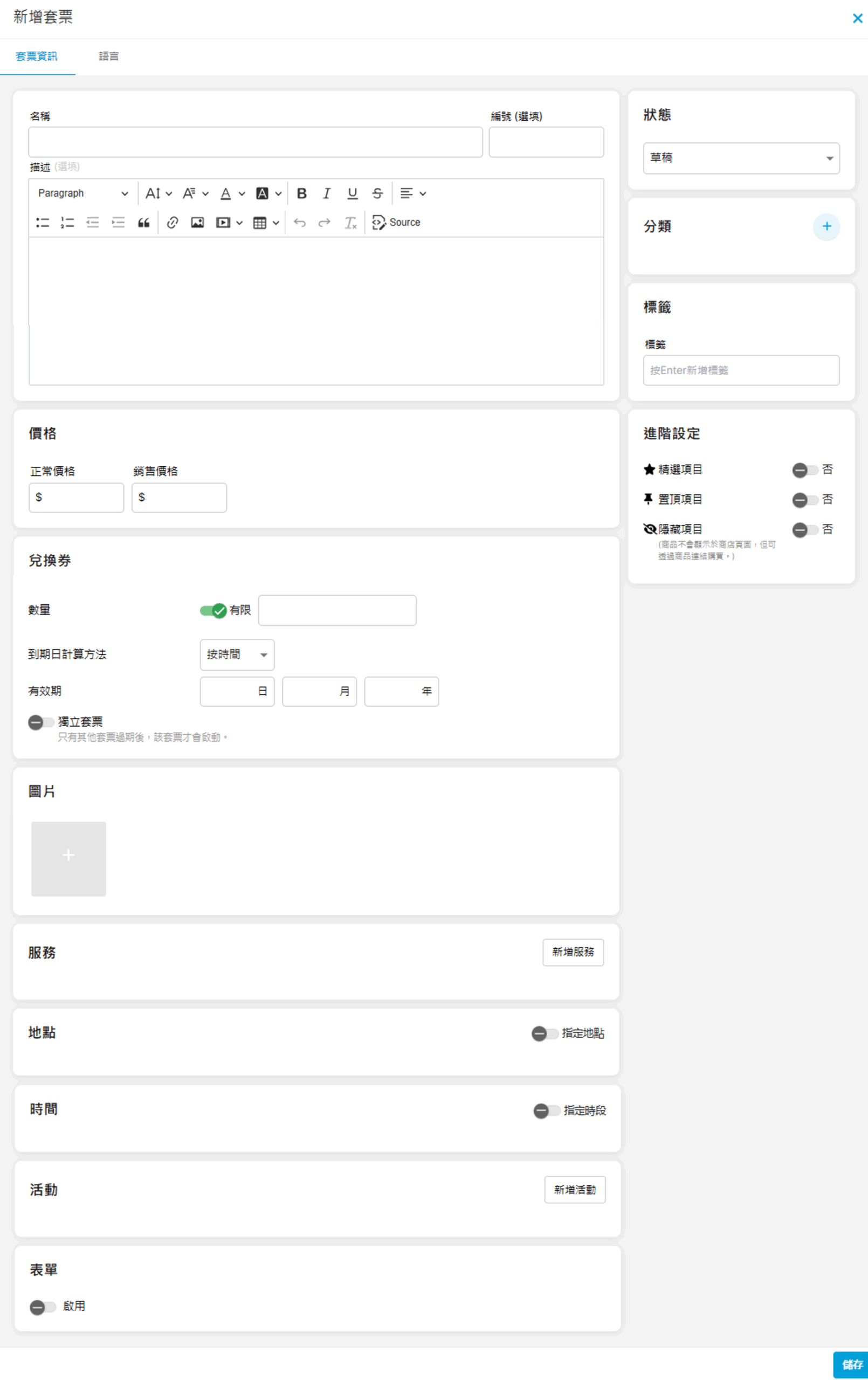868x1380 pixels.
Task: Click the insert image icon in editor
Action: point(197,222)
